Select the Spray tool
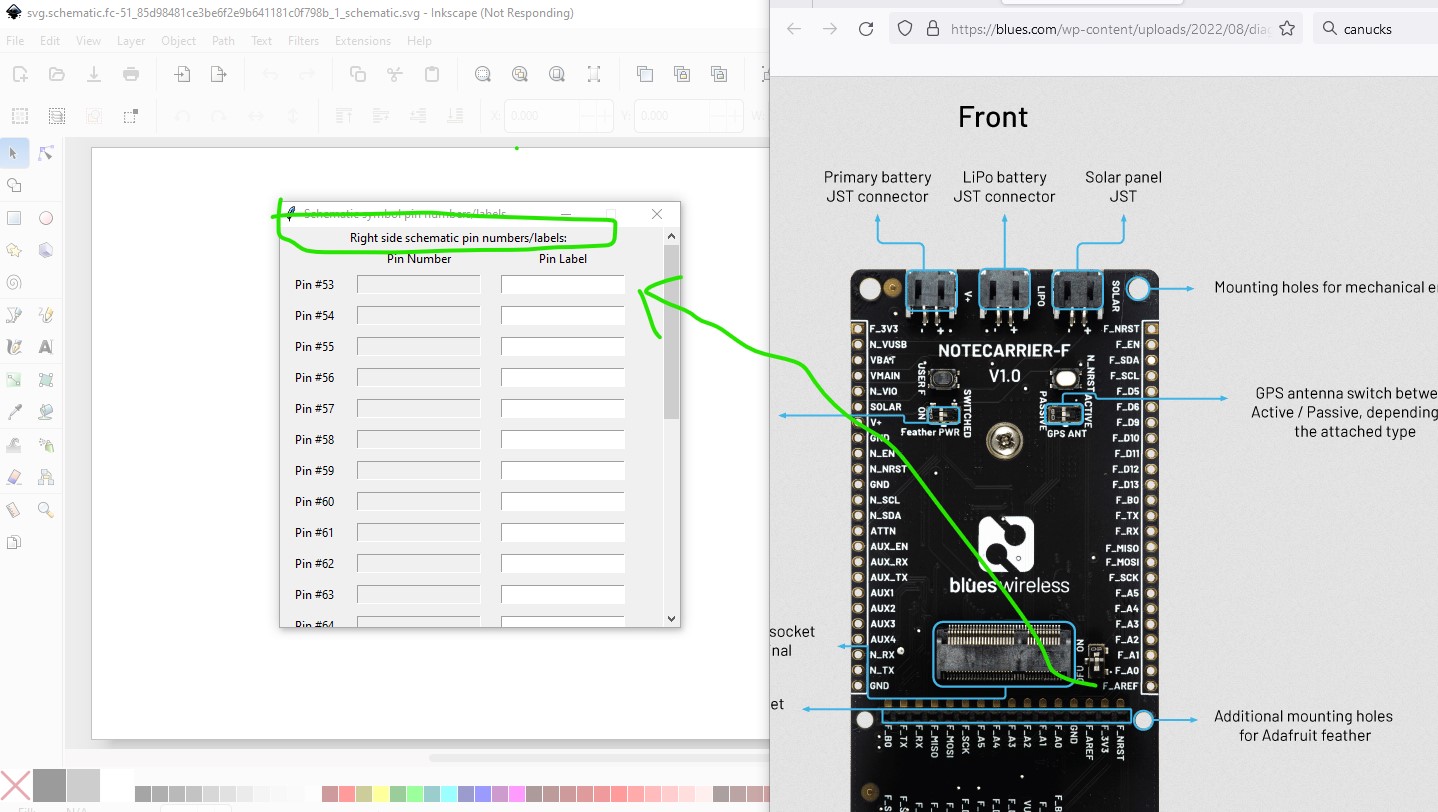This screenshot has height=812, width=1438. click(45, 445)
